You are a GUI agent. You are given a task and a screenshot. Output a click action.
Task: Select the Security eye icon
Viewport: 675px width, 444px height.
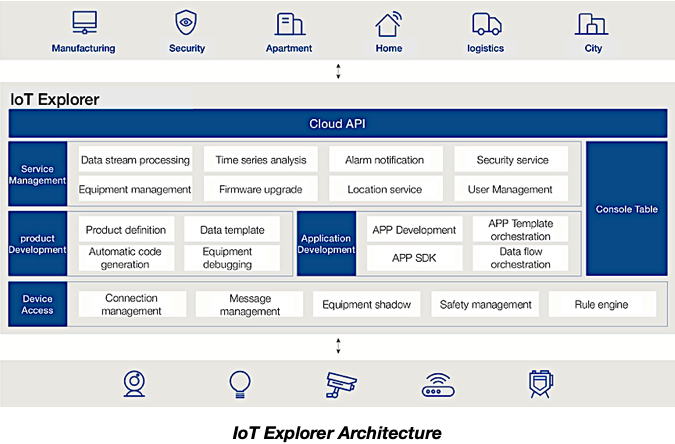(186, 23)
